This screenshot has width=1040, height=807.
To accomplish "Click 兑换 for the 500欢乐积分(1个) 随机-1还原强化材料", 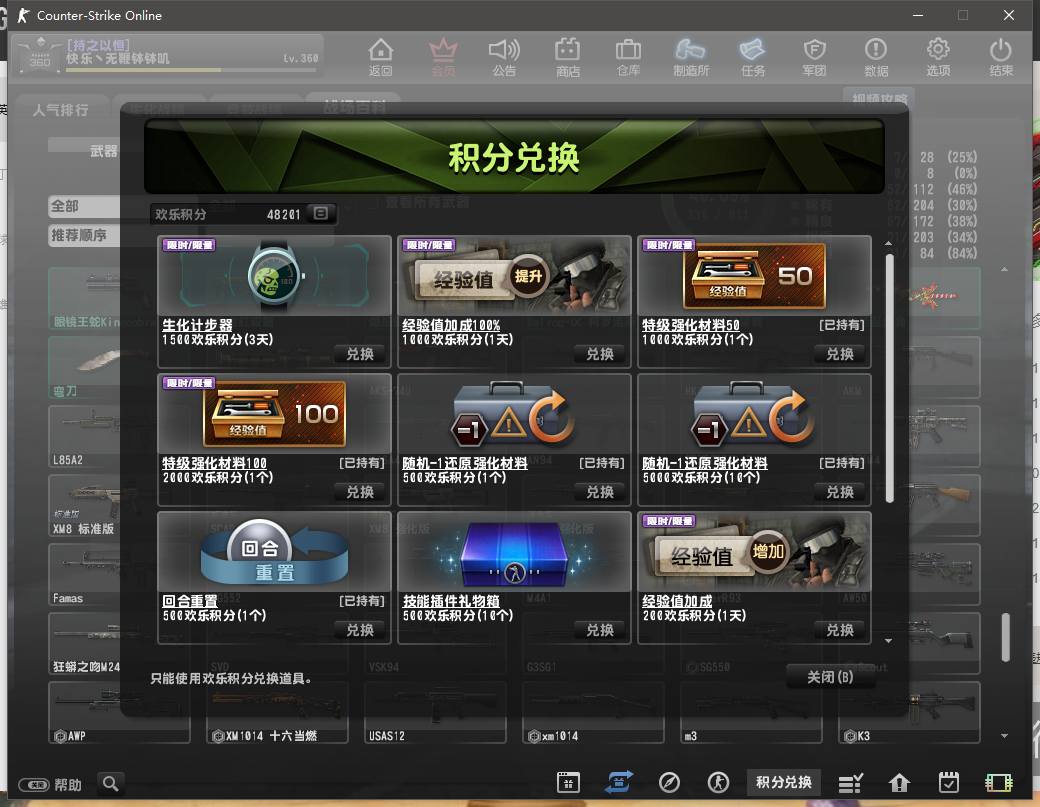I will point(600,492).
